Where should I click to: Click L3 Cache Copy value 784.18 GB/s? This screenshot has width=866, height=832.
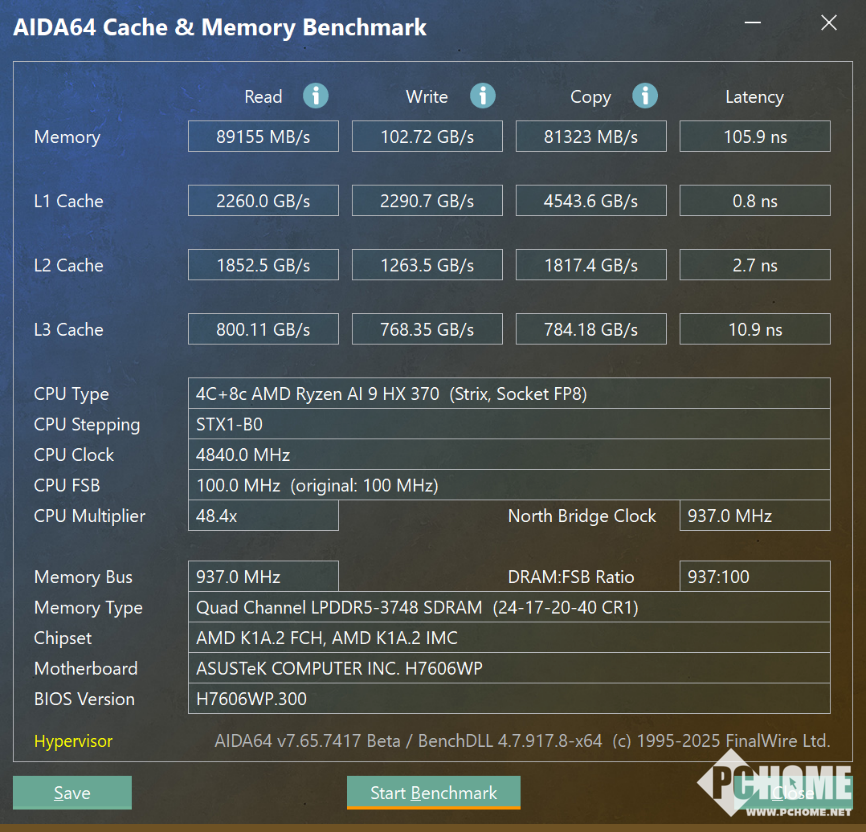point(591,329)
